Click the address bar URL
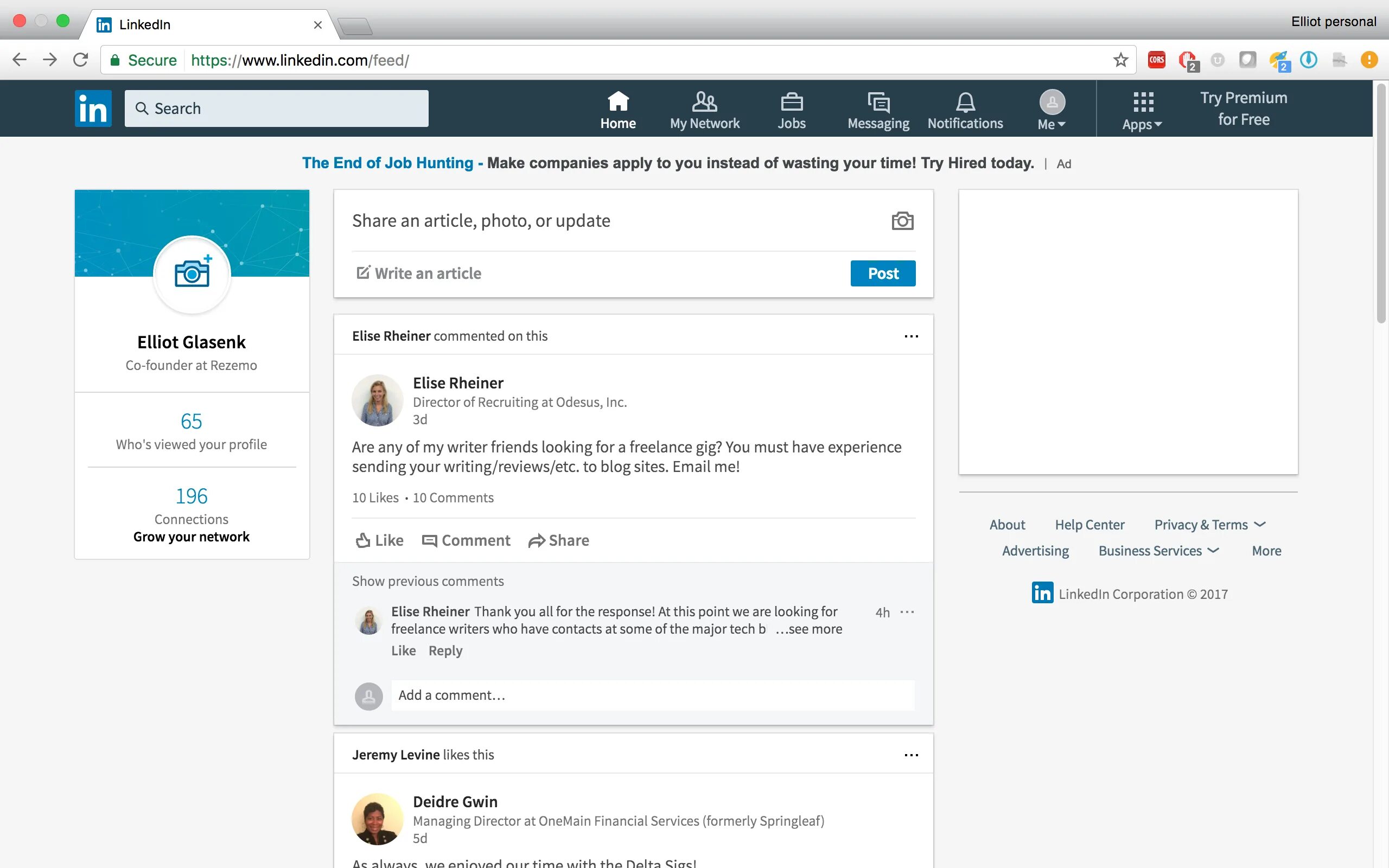The width and height of the screenshot is (1389, 868). [x=300, y=60]
